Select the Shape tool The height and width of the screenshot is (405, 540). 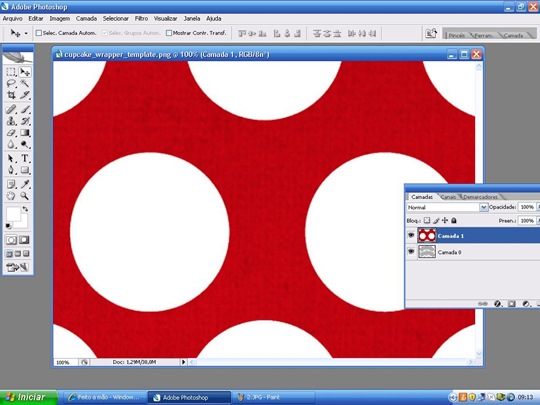(25, 170)
